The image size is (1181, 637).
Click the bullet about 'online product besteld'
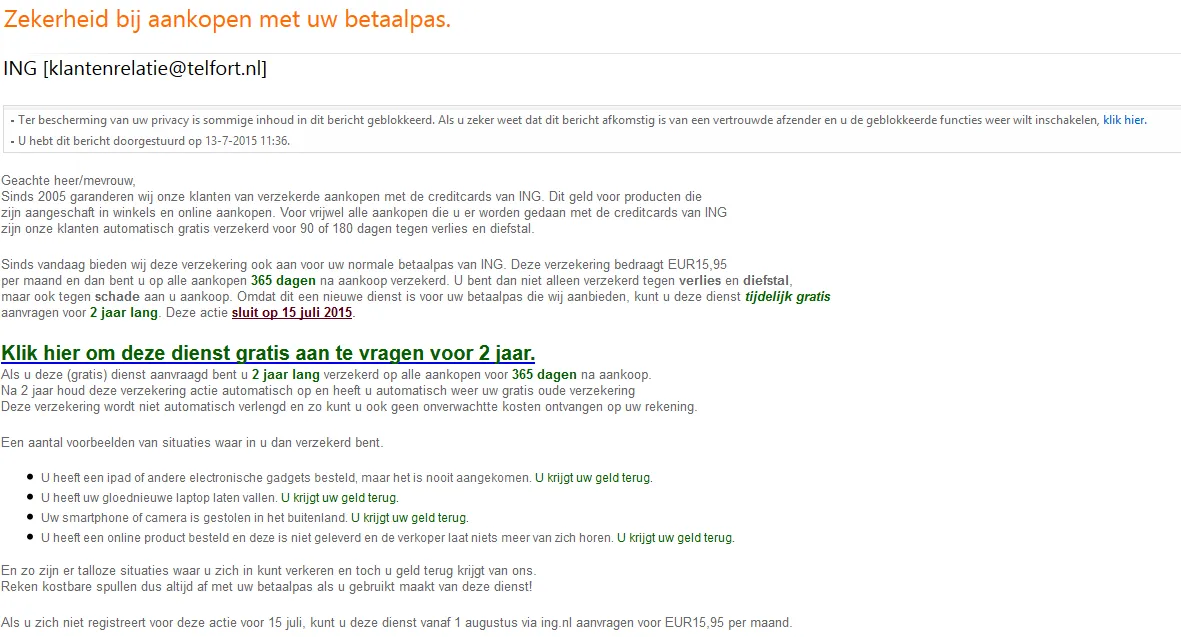[388, 538]
